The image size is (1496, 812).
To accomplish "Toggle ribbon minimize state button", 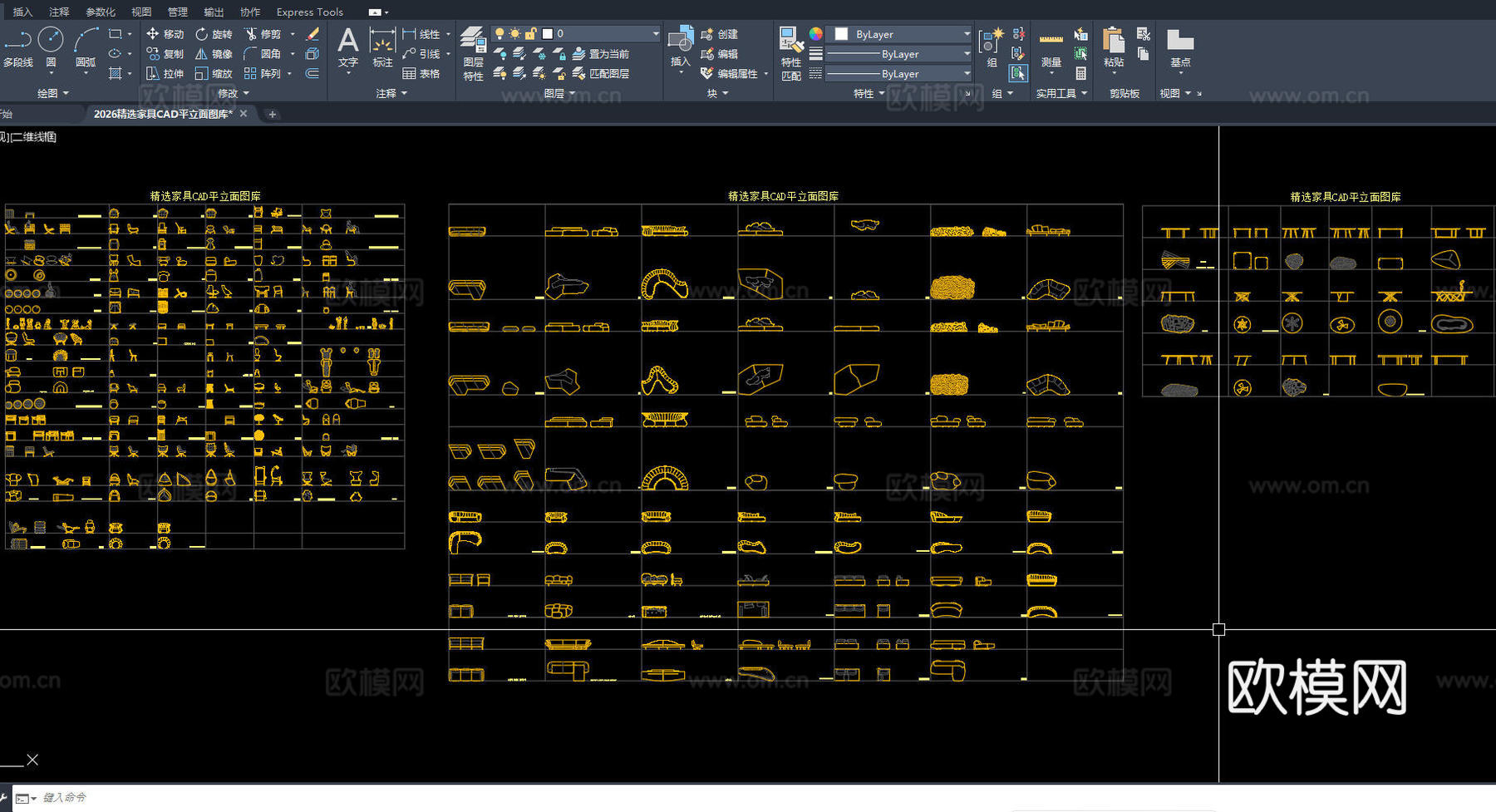I will pyautogui.click(x=376, y=12).
